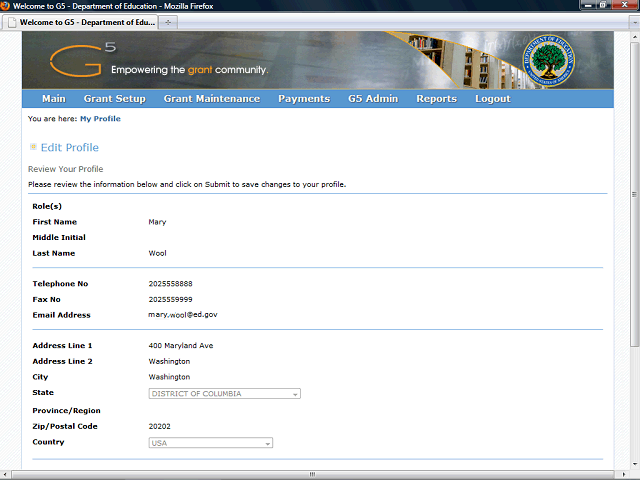Image resolution: width=640 pixels, height=480 pixels.
Task: Open the State dropdown
Action: pos(224,394)
